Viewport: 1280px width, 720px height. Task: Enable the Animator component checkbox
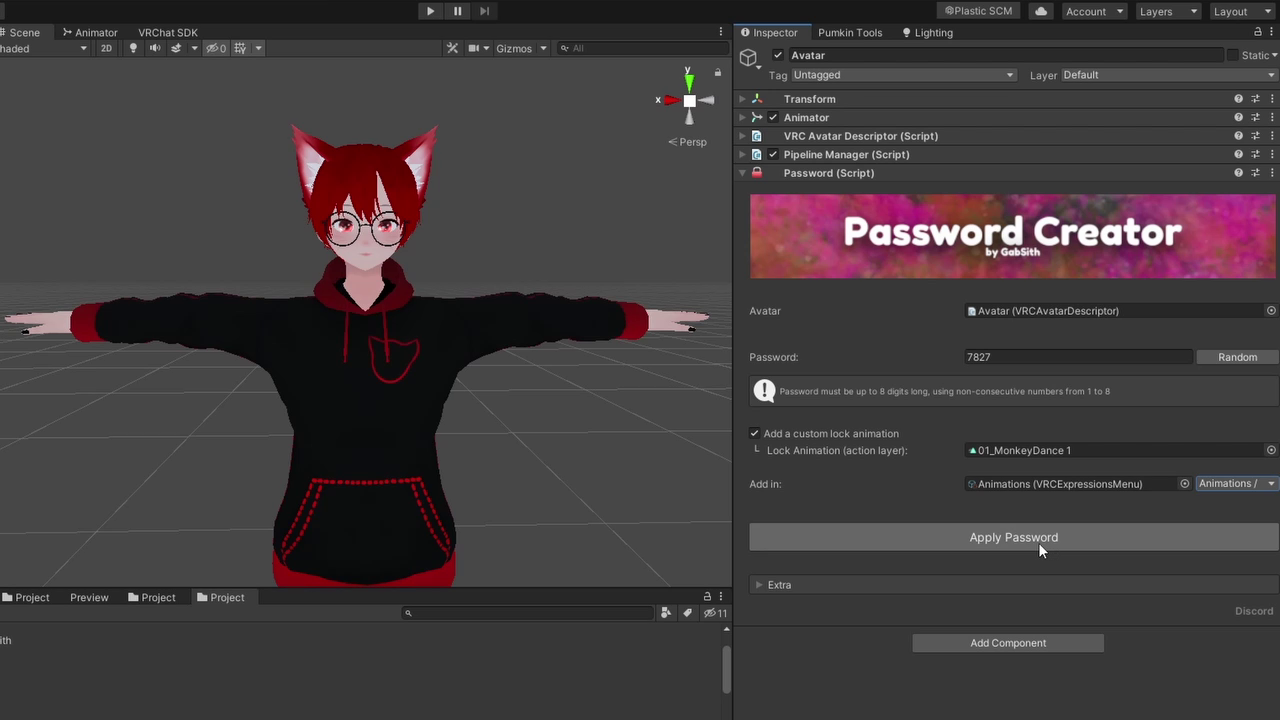pyautogui.click(x=772, y=117)
